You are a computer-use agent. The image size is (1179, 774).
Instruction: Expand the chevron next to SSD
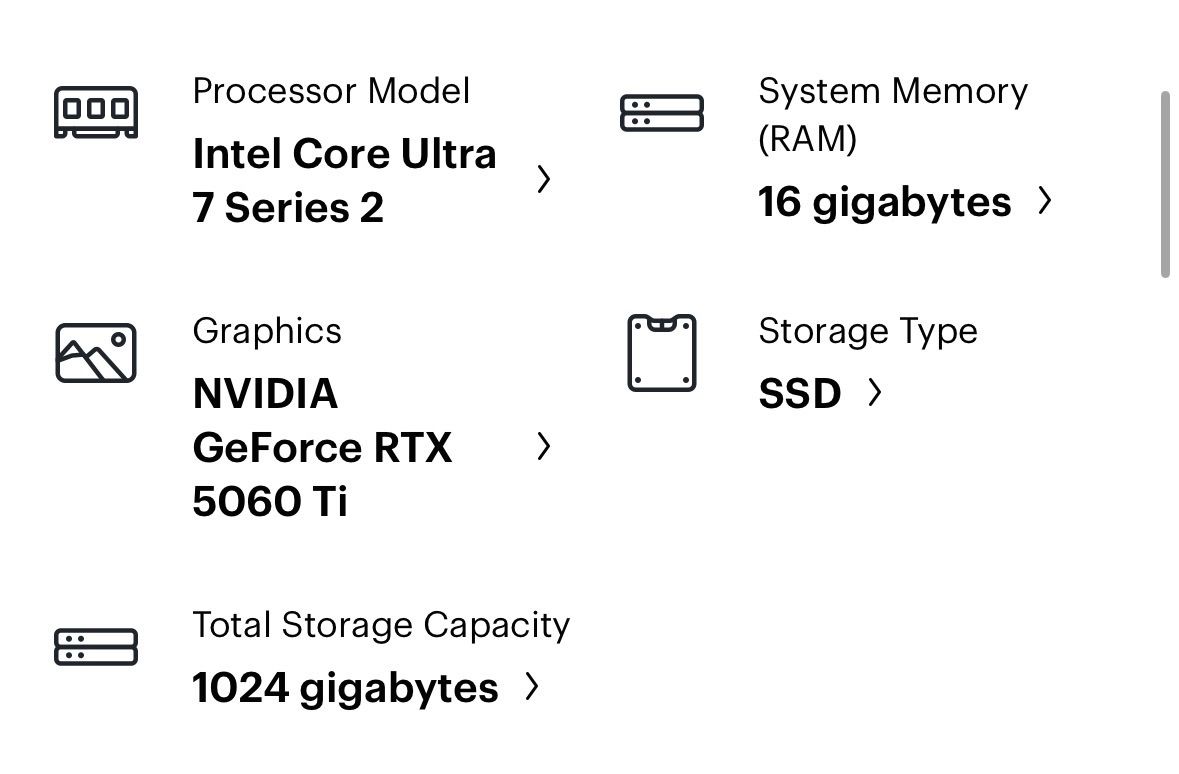tap(875, 393)
